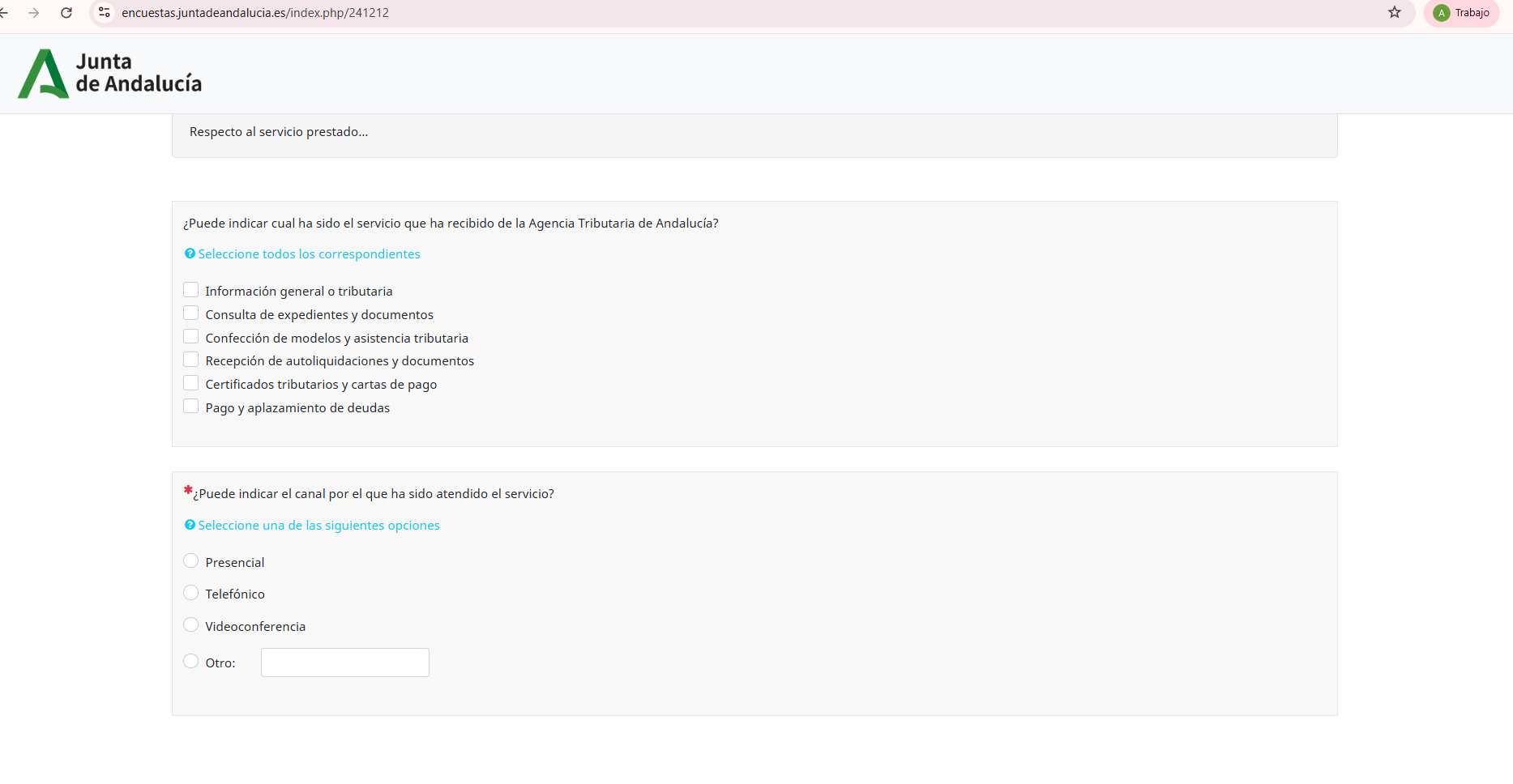Pick the 'Videoconferencia' radio button
This screenshot has width=1513, height=784.
point(191,625)
